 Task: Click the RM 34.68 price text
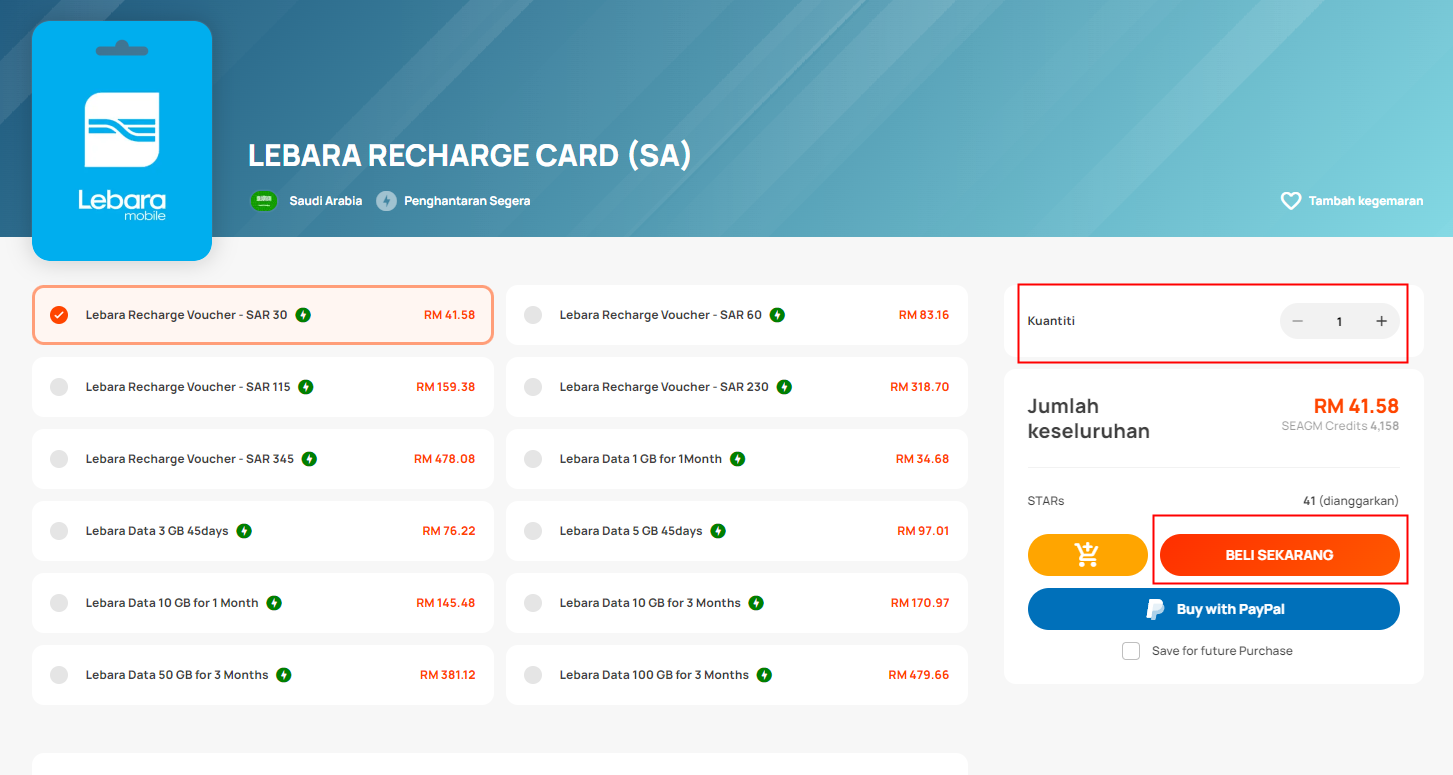pyautogui.click(x=922, y=459)
